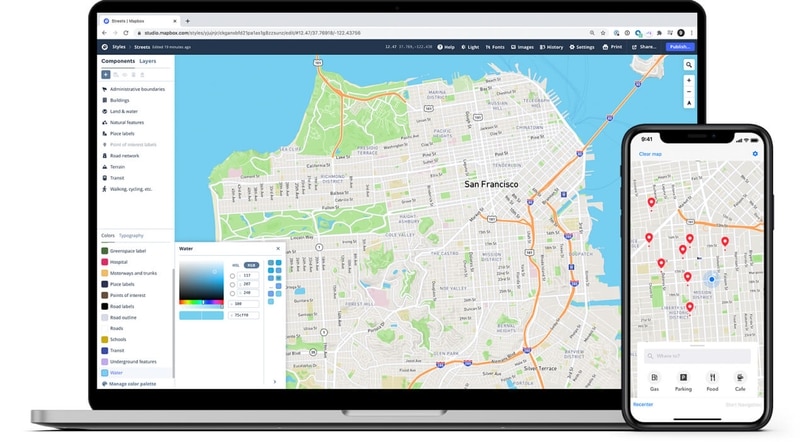Tap the Parking category on the phone

tap(683, 381)
